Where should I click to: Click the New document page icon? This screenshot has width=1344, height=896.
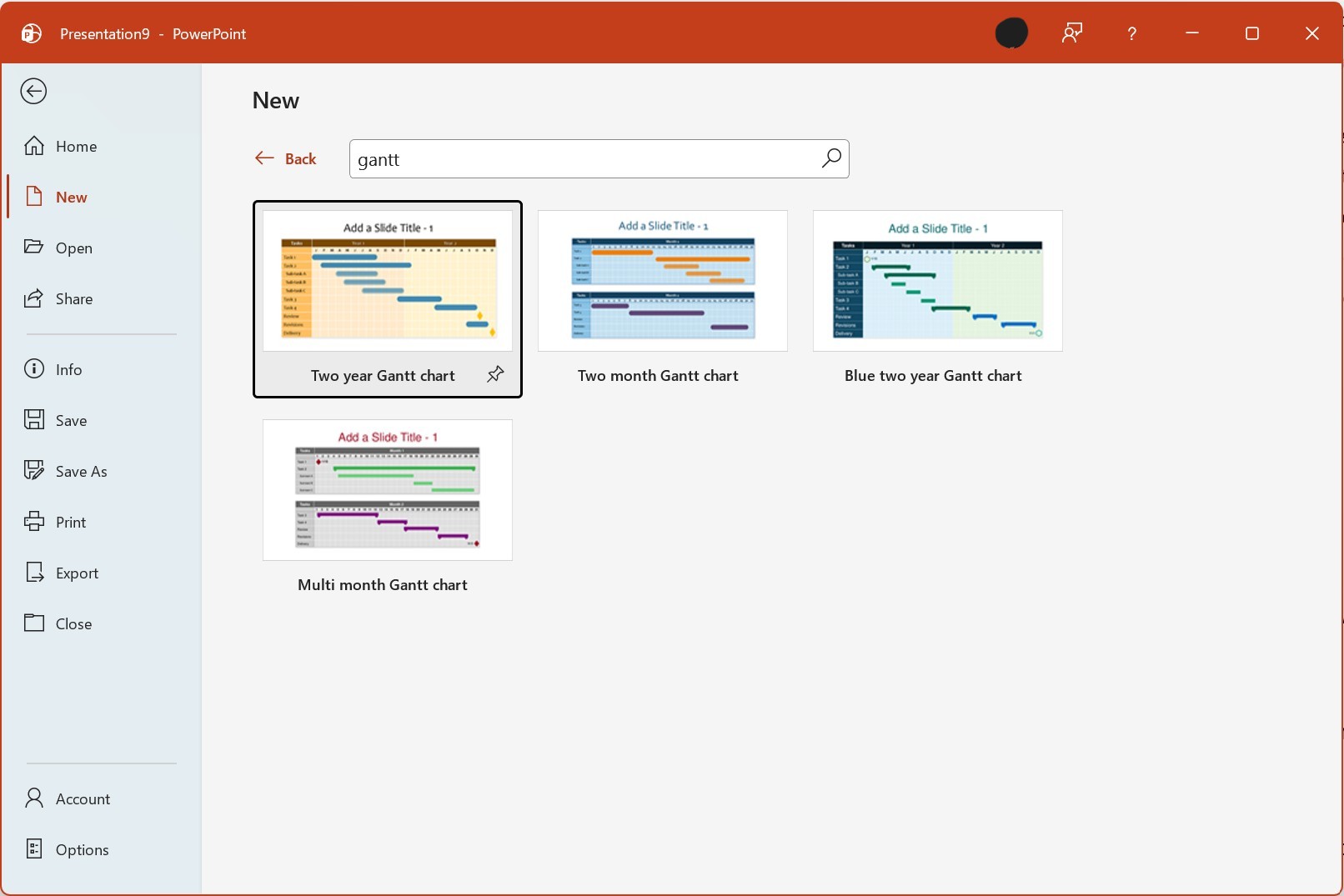(34, 197)
